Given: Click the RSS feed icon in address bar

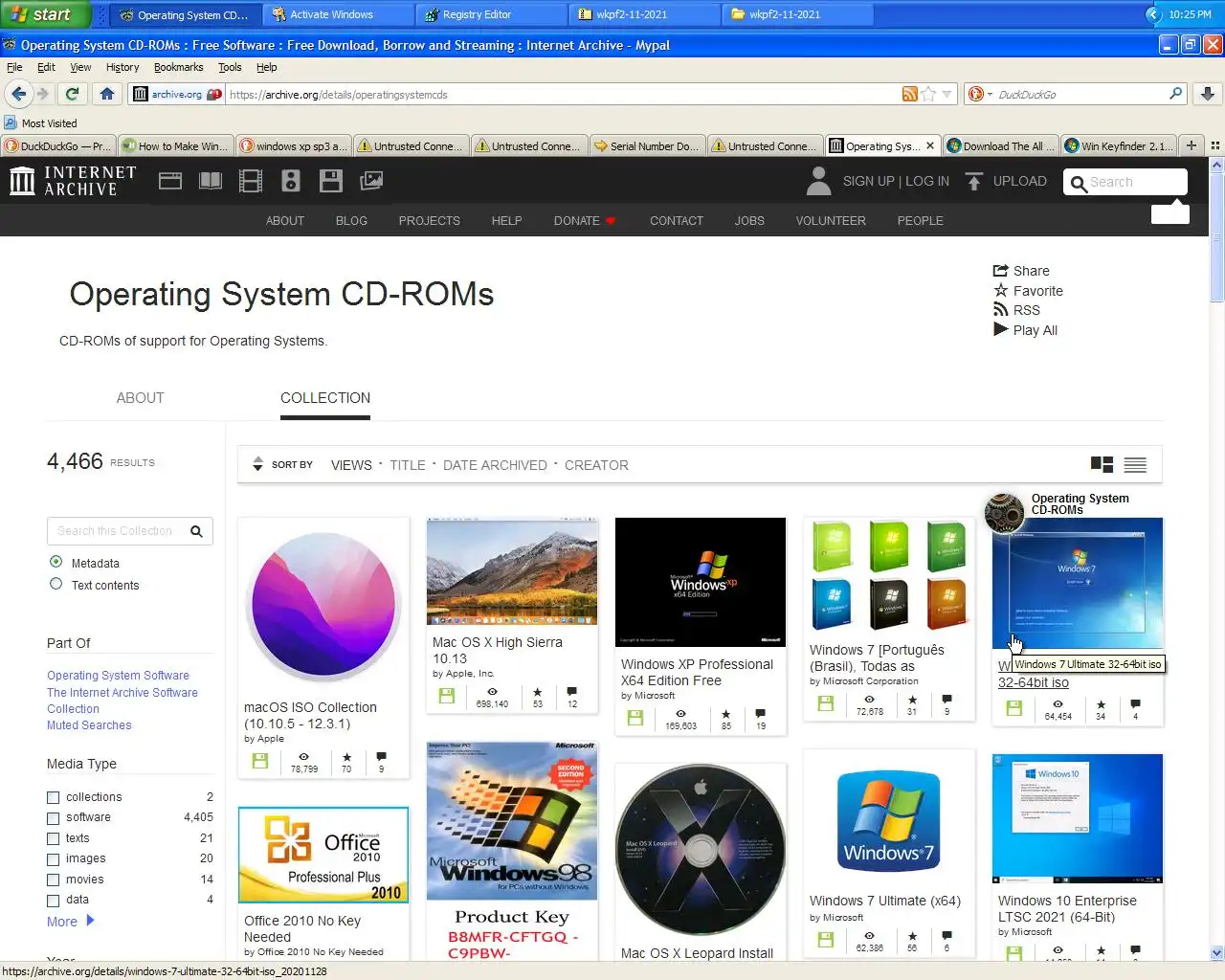Looking at the screenshot, I should (910, 94).
